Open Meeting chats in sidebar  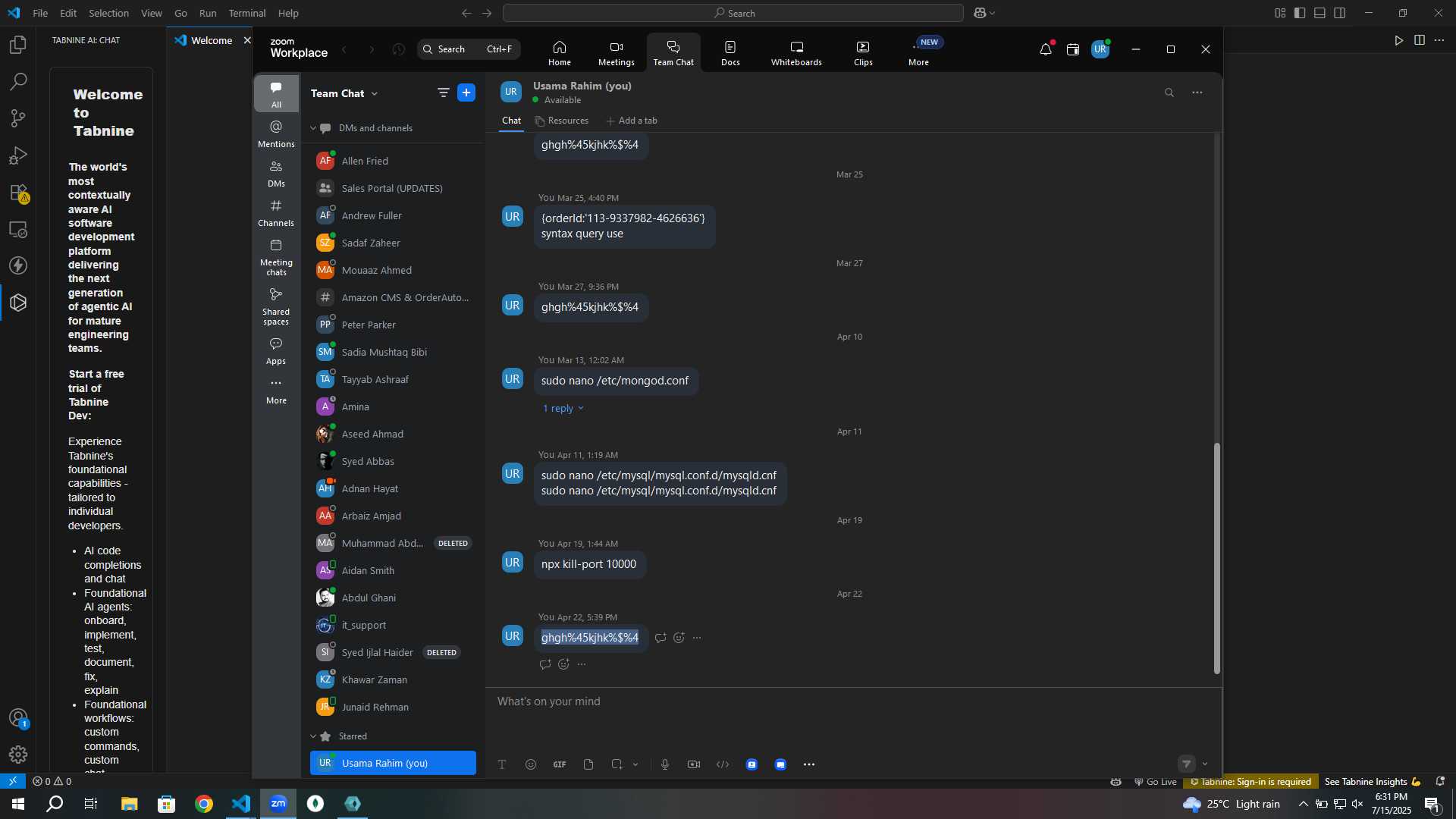point(276,257)
